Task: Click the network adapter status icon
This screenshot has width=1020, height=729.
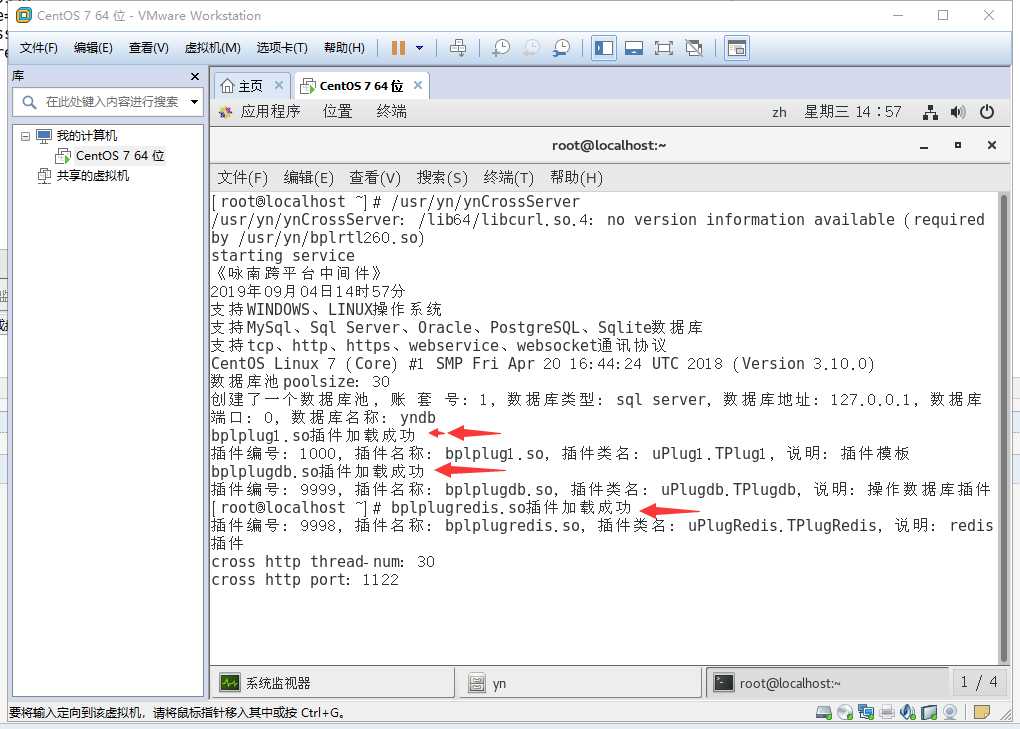Action: (x=865, y=713)
